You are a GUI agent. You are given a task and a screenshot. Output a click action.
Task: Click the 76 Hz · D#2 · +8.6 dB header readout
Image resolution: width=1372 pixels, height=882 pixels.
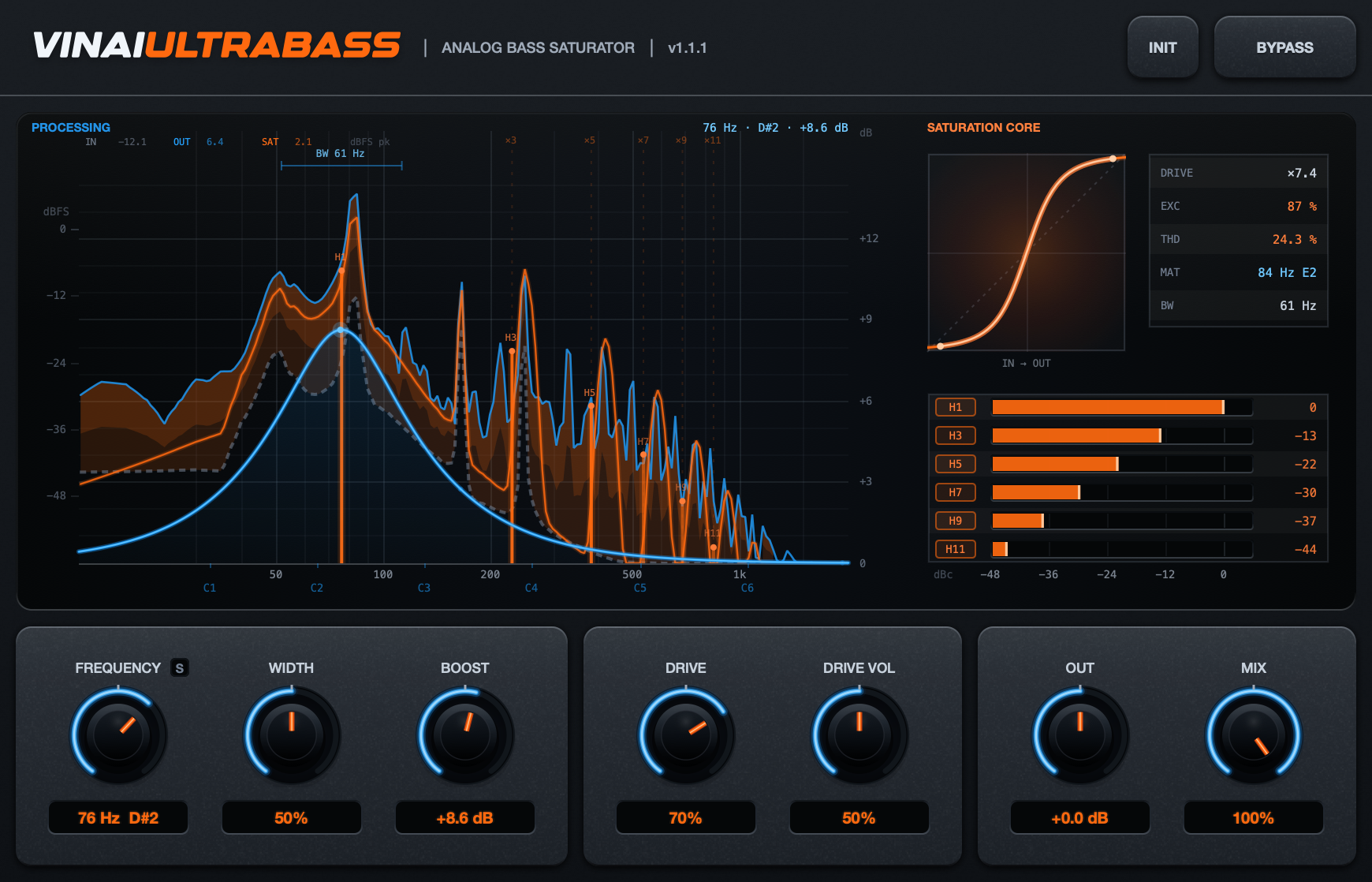tap(775, 128)
